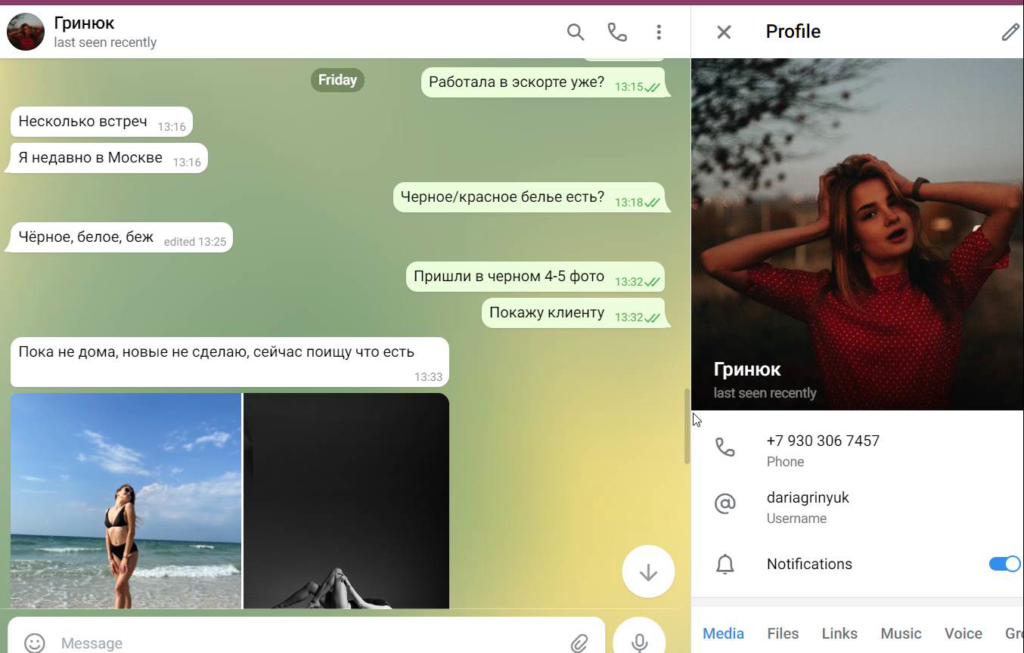Start a voice call with phone icon
Screen dimensions: 1024x653
pos(617,32)
